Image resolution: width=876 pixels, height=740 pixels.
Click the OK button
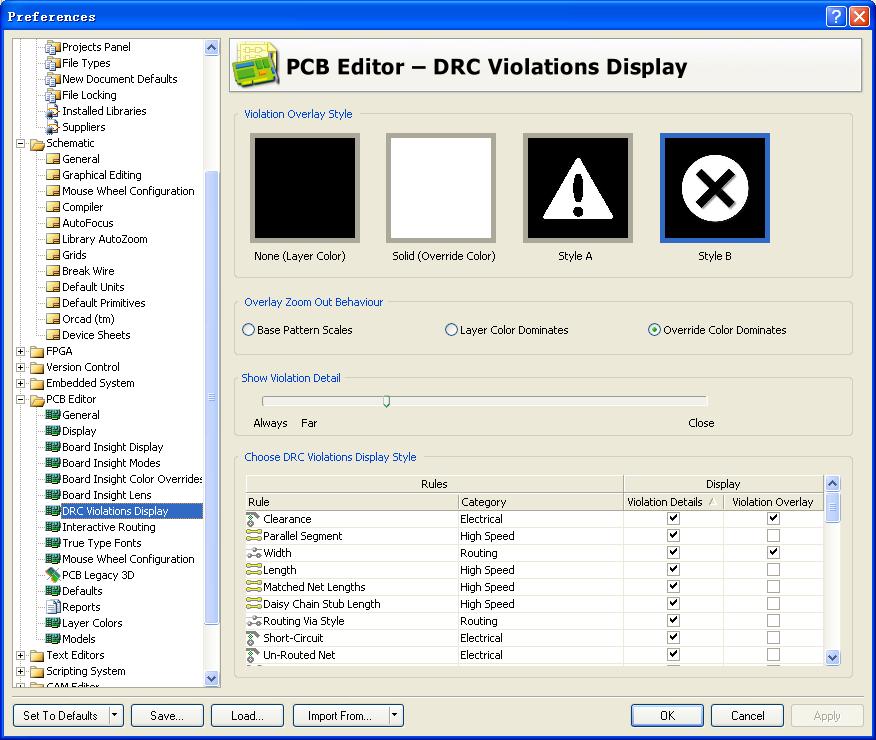click(x=667, y=715)
